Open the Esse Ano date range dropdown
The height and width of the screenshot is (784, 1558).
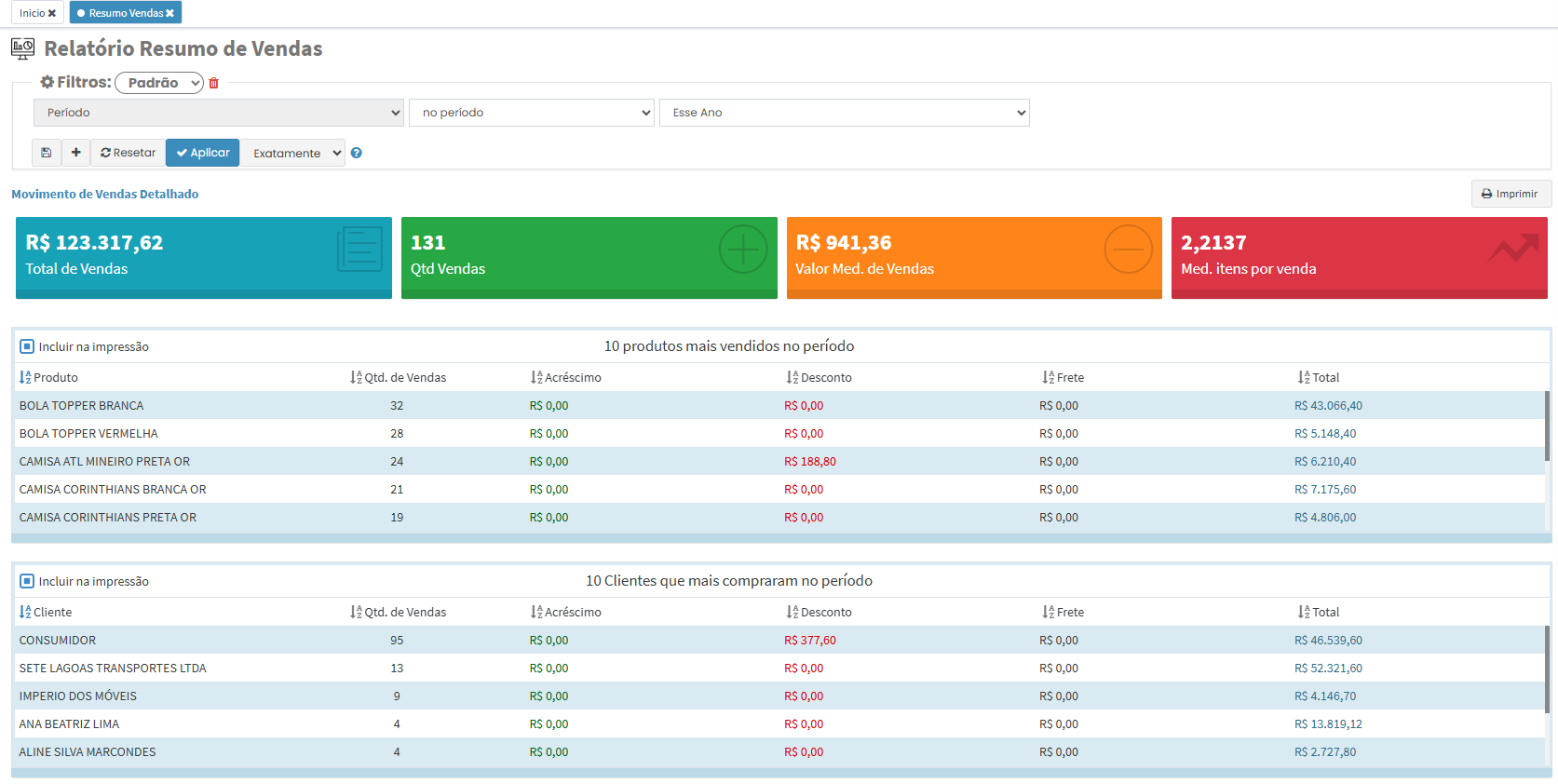coord(844,113)
